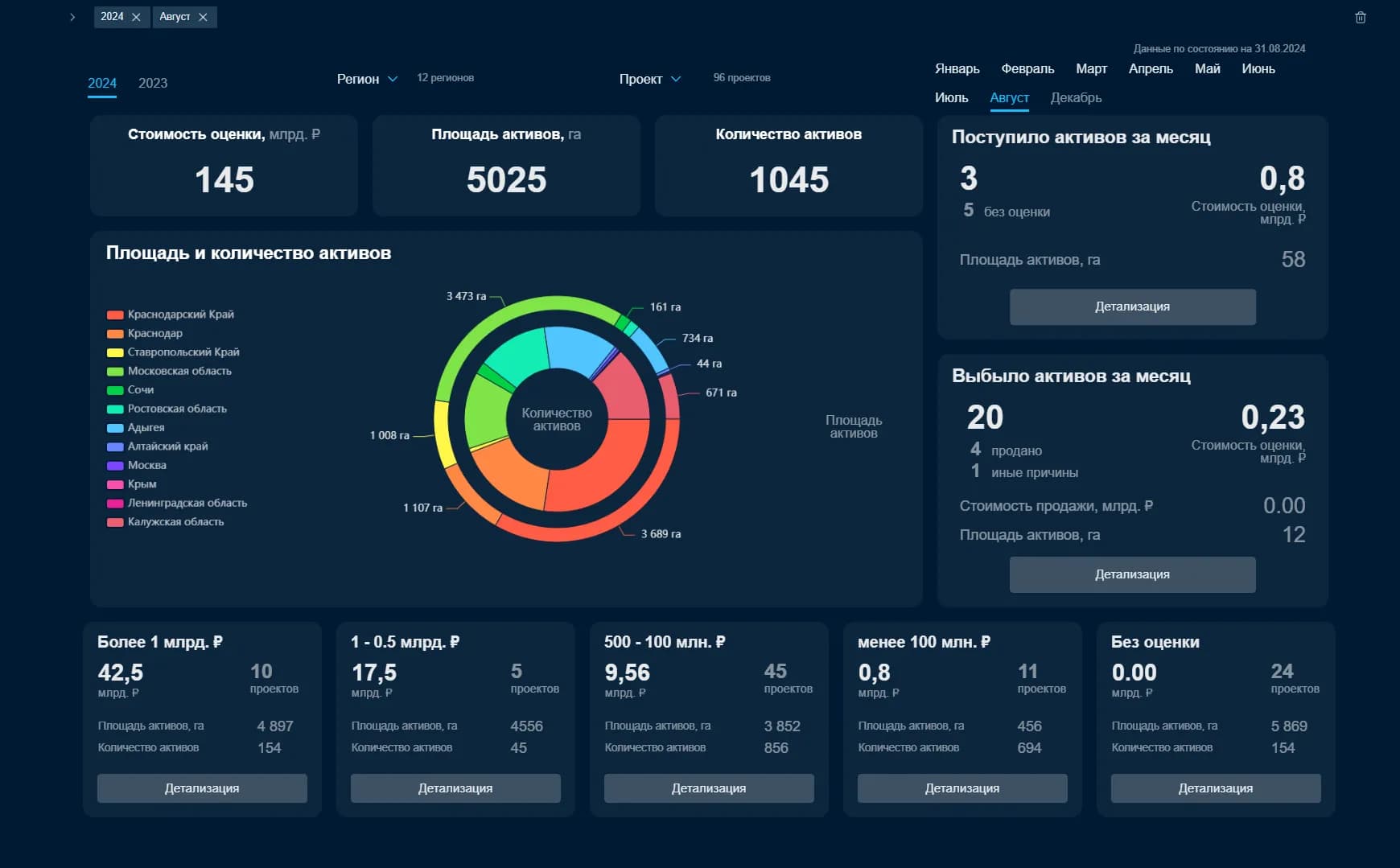Click the Стоимость оценки 145 summary card

(224, 166)
